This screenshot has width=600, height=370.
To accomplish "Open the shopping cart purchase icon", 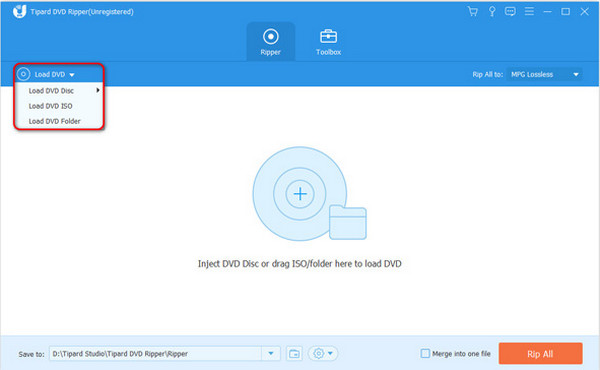I will click(473, 11).
